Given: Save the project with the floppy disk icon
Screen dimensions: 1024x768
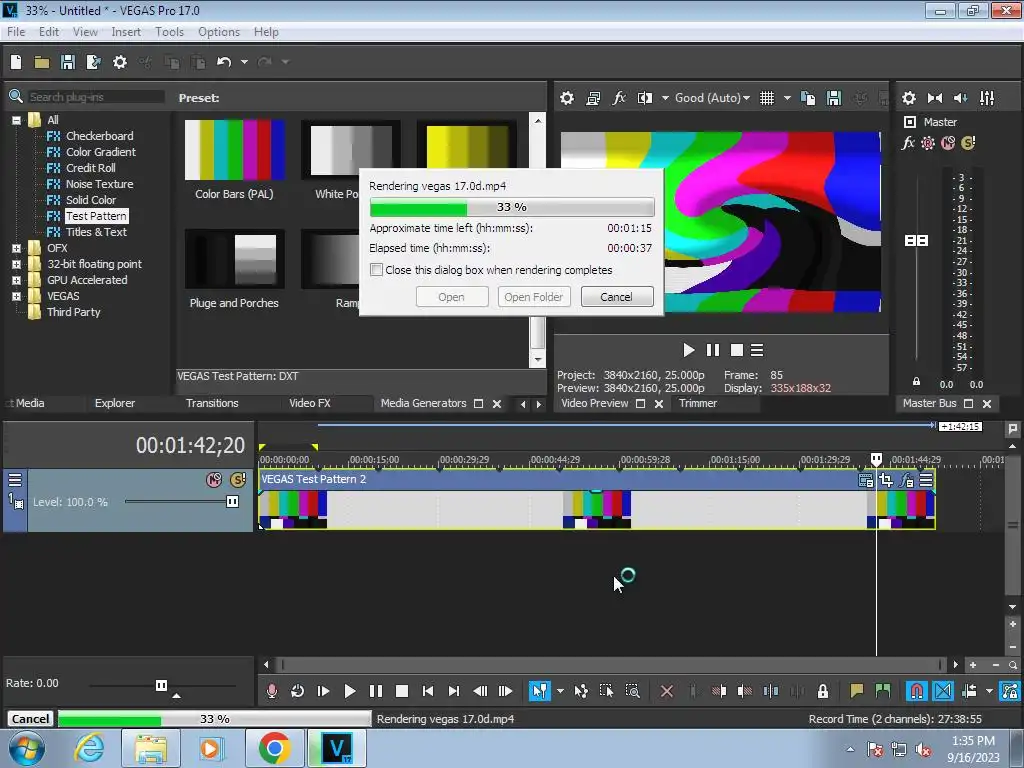Looking at the screenshot, I should pyautogui.click(x=67, y=62).
